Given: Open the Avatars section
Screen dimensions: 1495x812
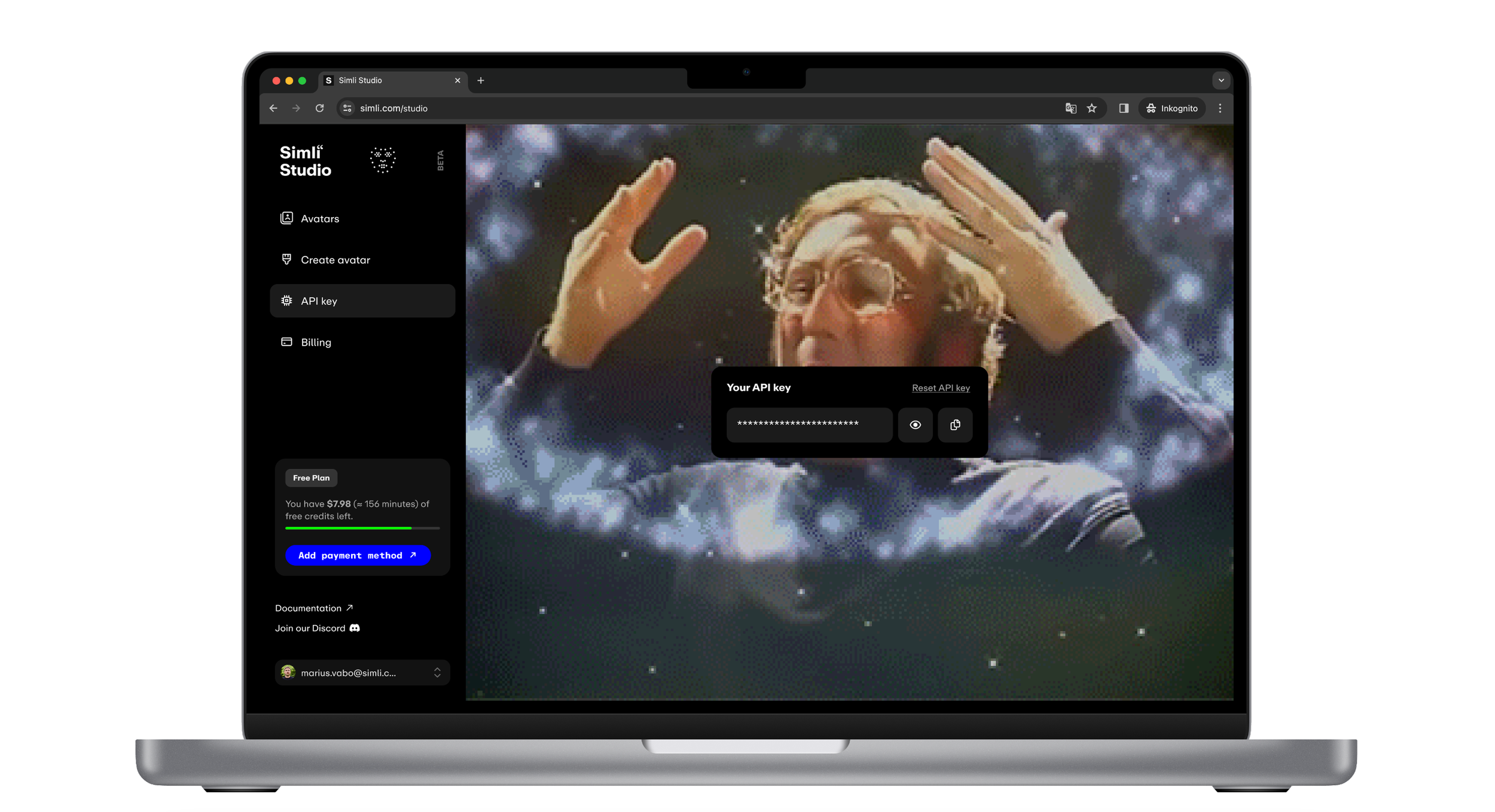Looking at the screenshot, I should (x=362, y=218).
